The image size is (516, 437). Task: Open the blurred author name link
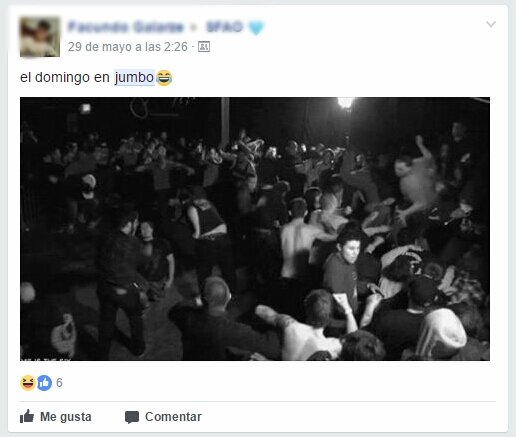pyautogui.click(x=126, y=27)
